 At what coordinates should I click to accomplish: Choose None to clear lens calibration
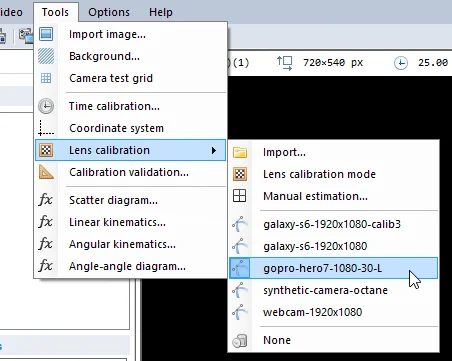pyautogui.click(x=334, y=340)
